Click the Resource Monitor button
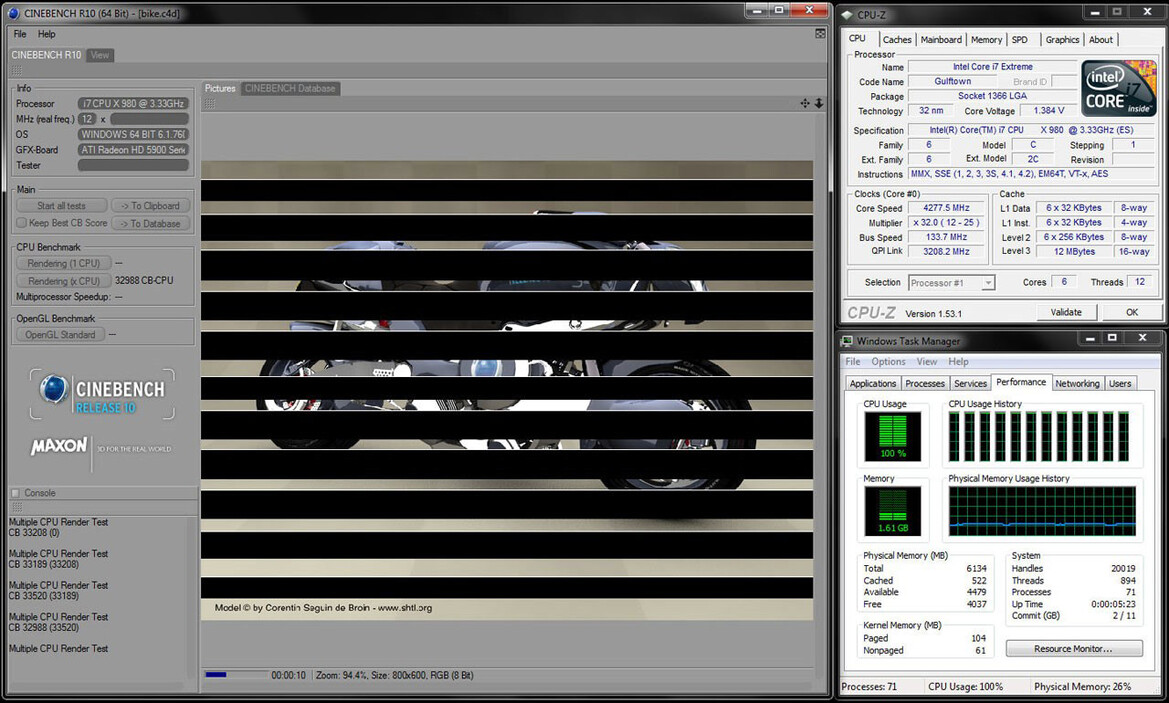The width and height of the screenshot is (1169, 703). pyautogui.click(x=1073, y=649)
